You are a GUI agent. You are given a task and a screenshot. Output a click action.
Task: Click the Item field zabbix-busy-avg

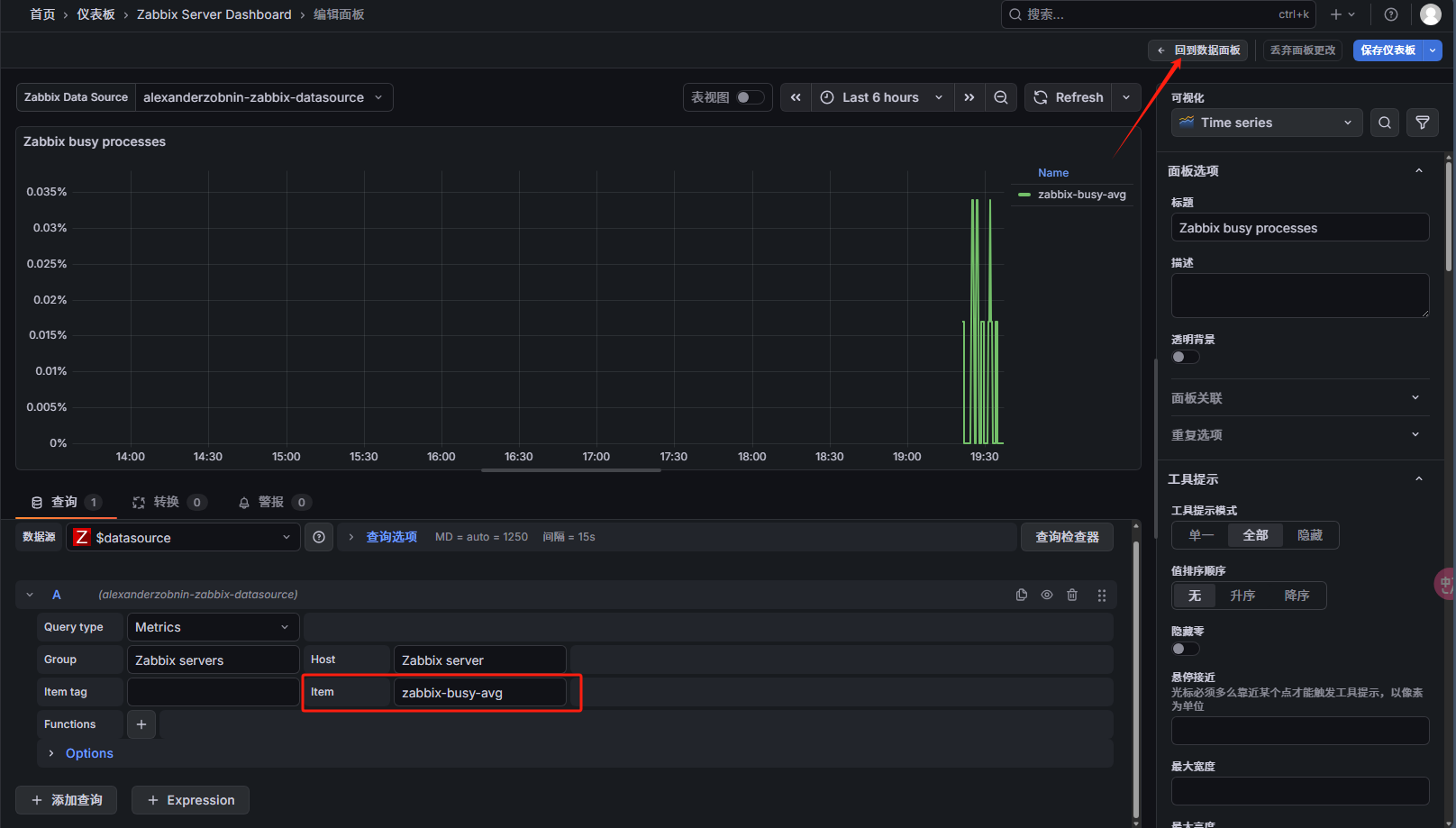pyautogui.click(x=479, y=693)
